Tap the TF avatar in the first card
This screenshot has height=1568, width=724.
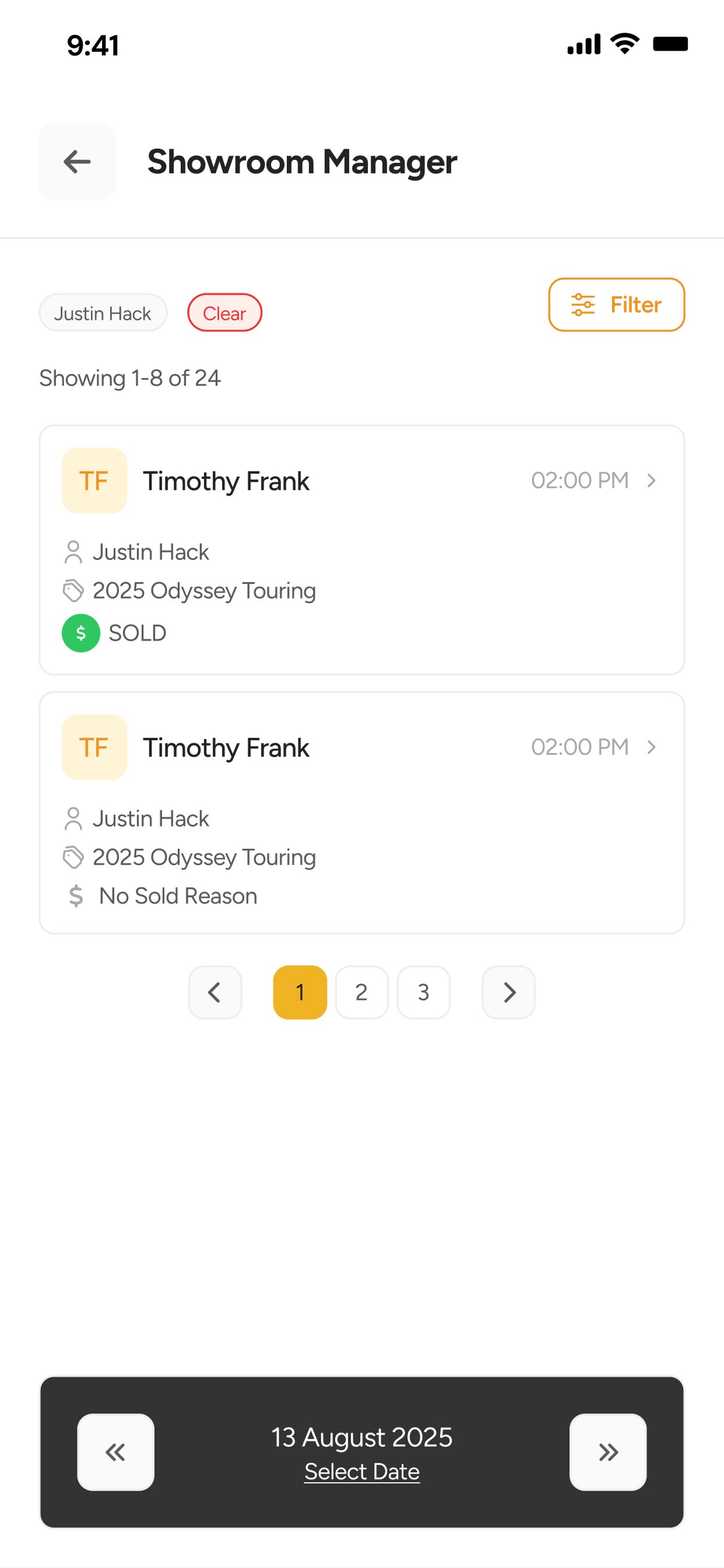[x=94, y=481]
